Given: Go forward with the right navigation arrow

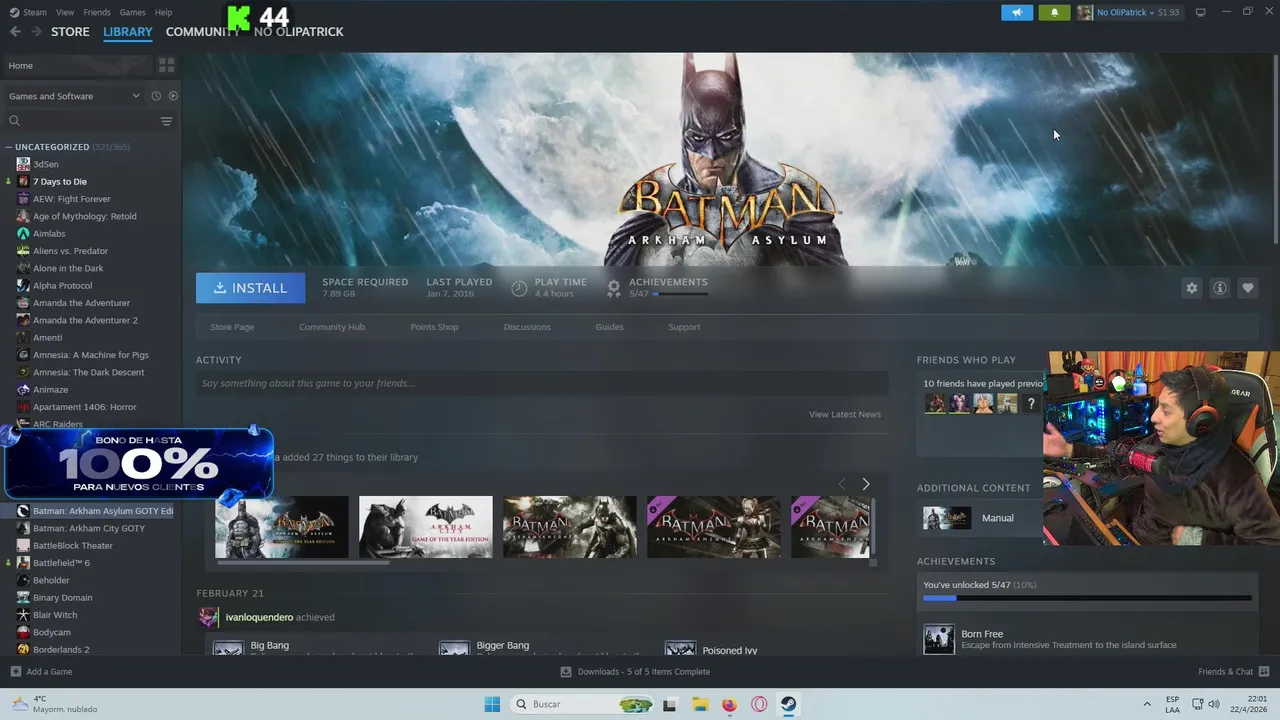Looking at the screenshot, I should pos(36,31).
